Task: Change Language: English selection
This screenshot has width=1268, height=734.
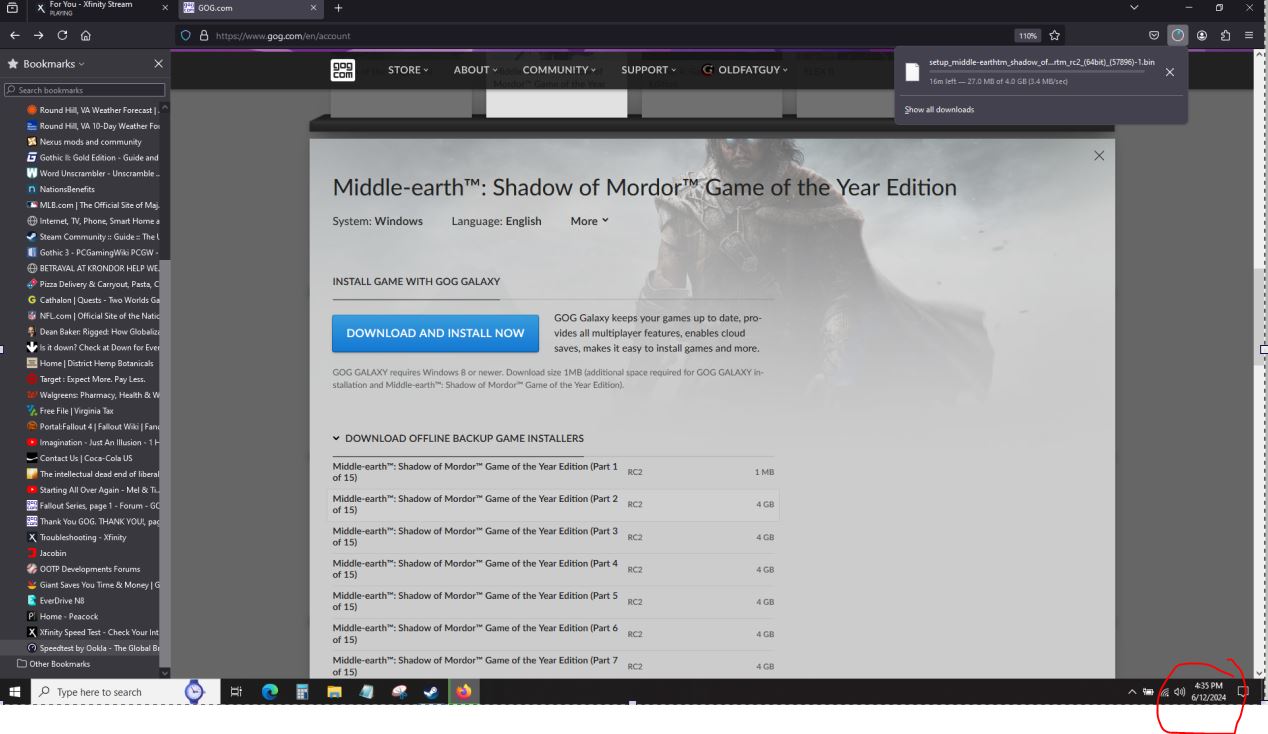Action: coord(496,221)
